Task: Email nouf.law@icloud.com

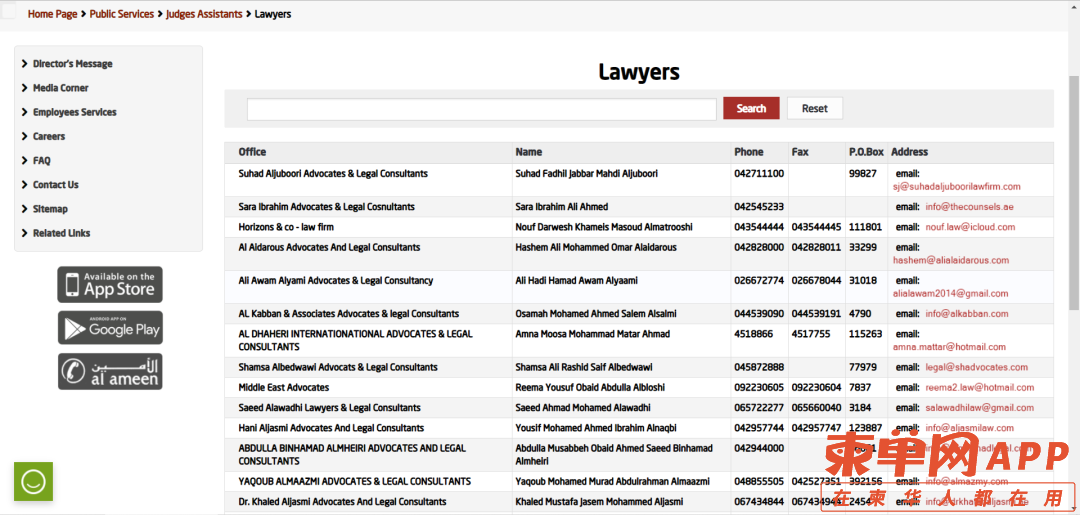Action: pos(970,227)
